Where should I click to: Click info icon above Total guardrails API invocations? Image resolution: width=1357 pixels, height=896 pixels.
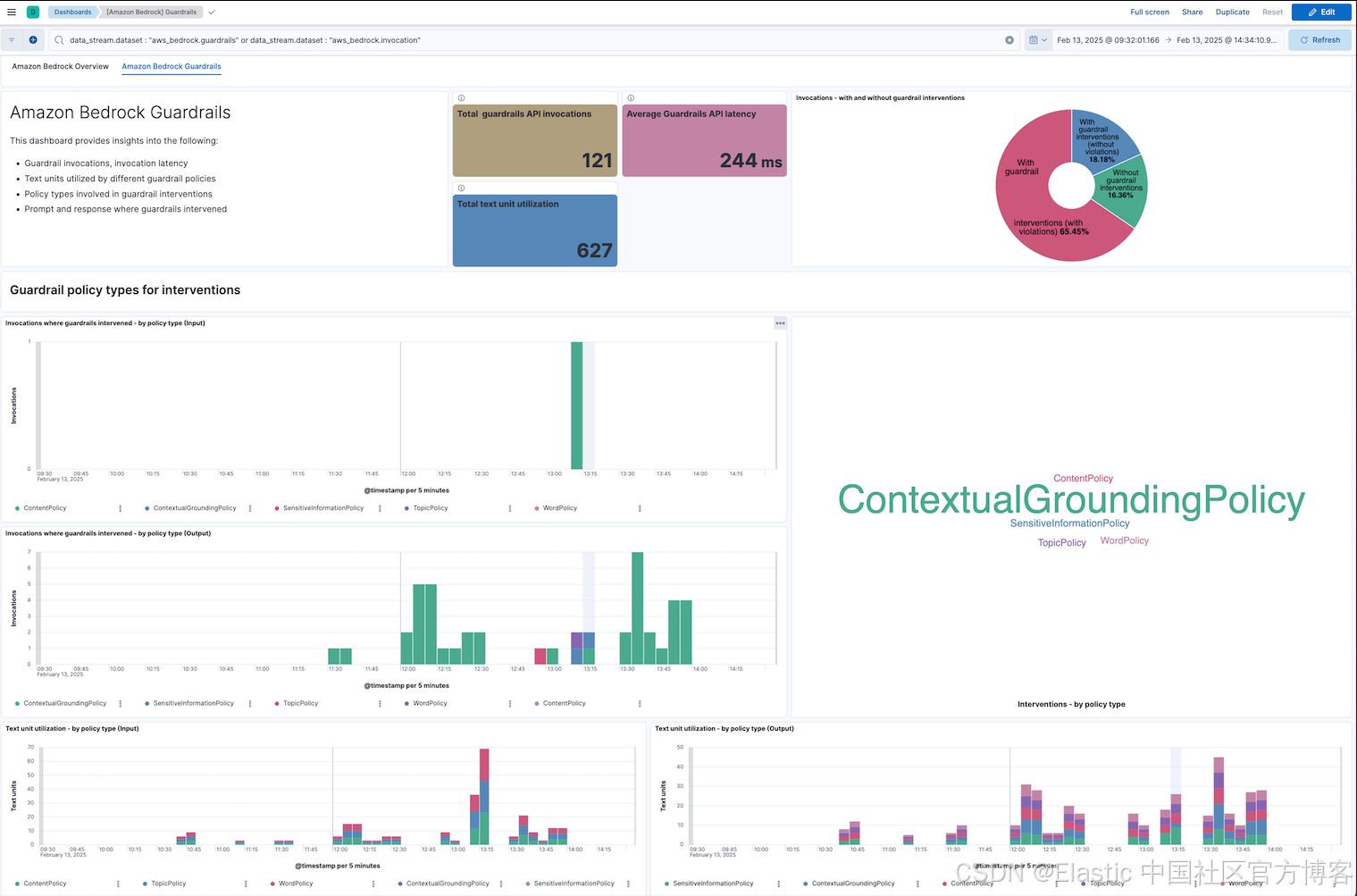461,98
